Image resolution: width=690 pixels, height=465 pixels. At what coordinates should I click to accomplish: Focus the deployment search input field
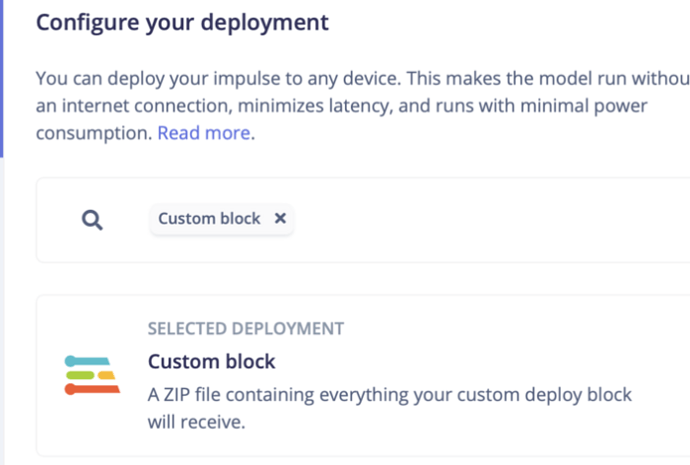pyautogui.click(x=480, y=220)
